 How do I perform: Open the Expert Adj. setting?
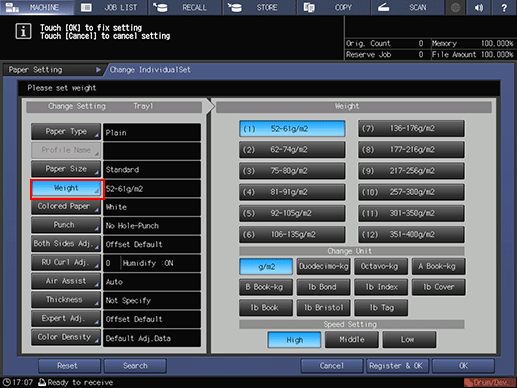point(66,318)
